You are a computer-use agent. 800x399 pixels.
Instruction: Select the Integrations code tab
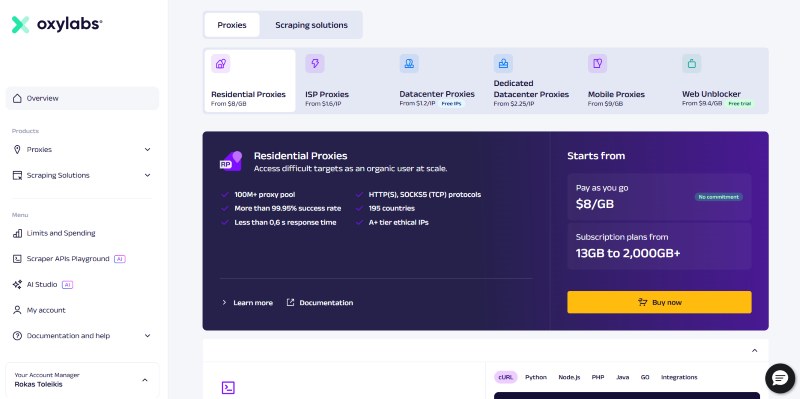pyautogui.click(x=679, y=377)
